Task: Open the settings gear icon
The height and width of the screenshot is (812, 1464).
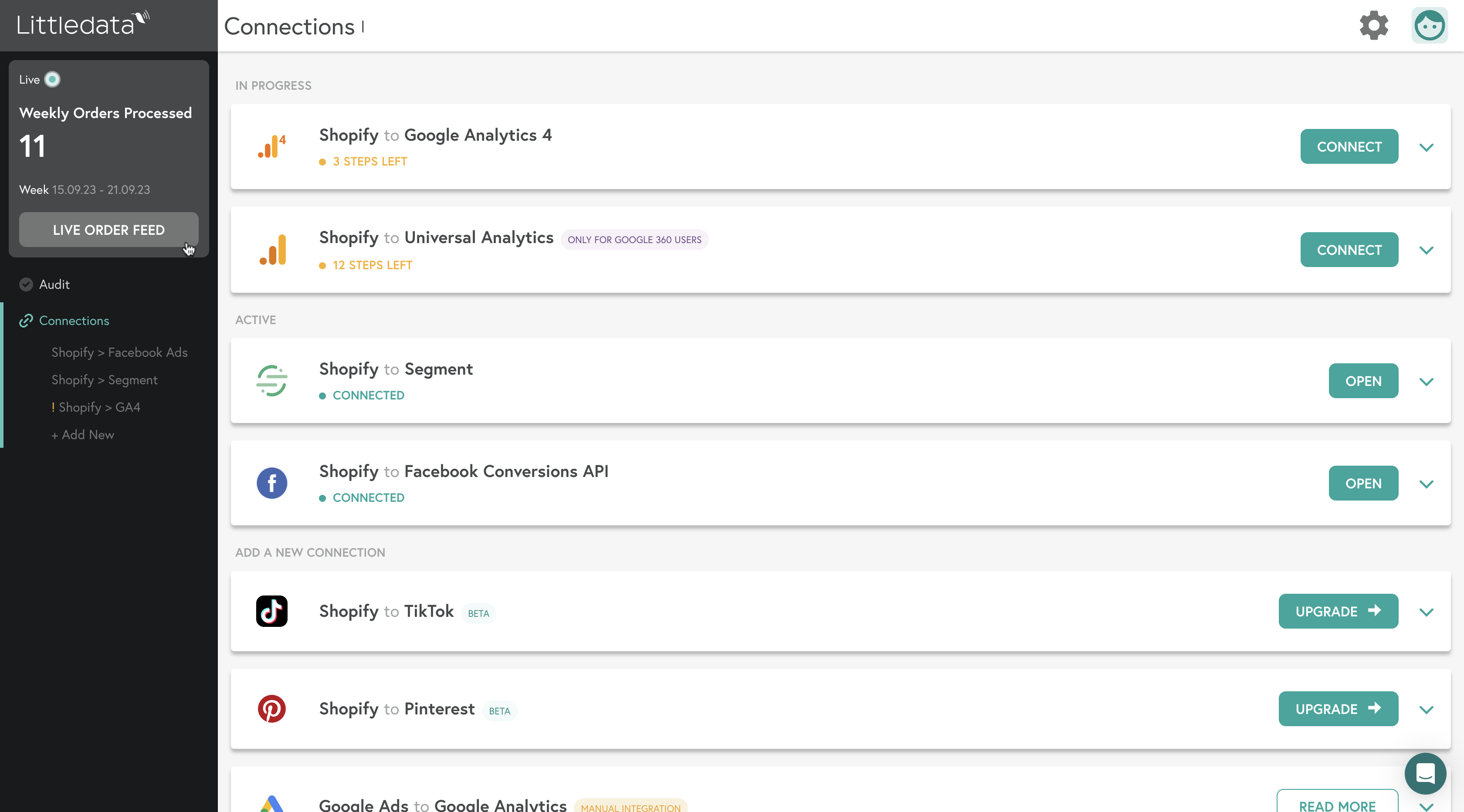Action: 1374,26
